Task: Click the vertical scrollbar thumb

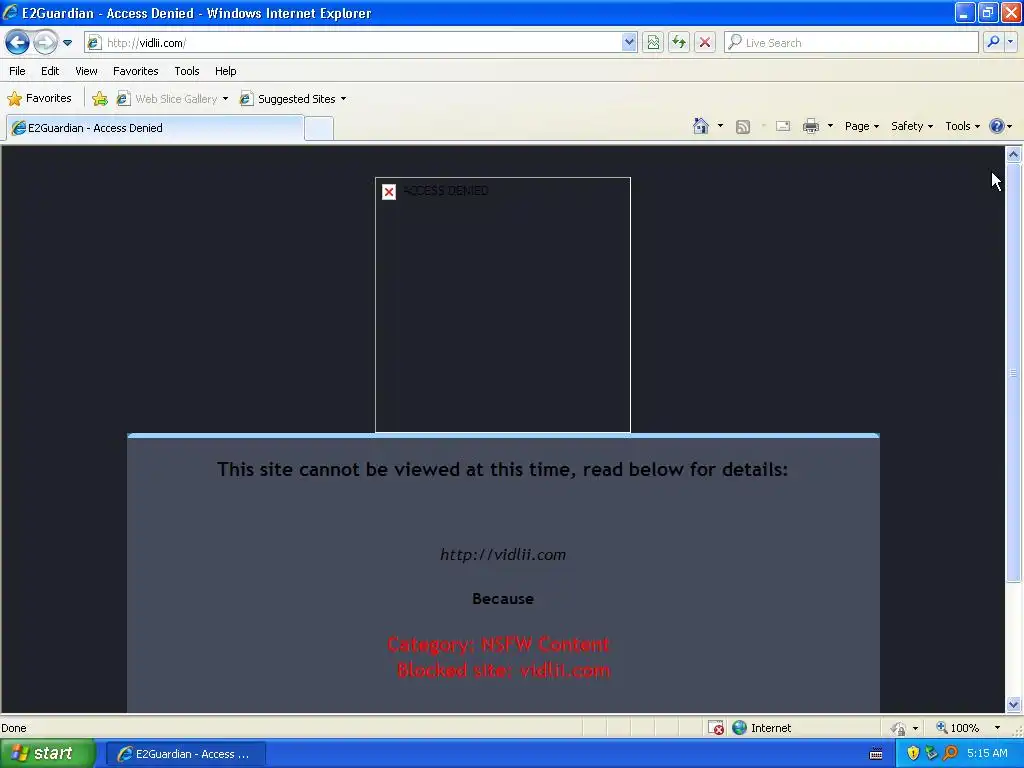Action: 1013,372
